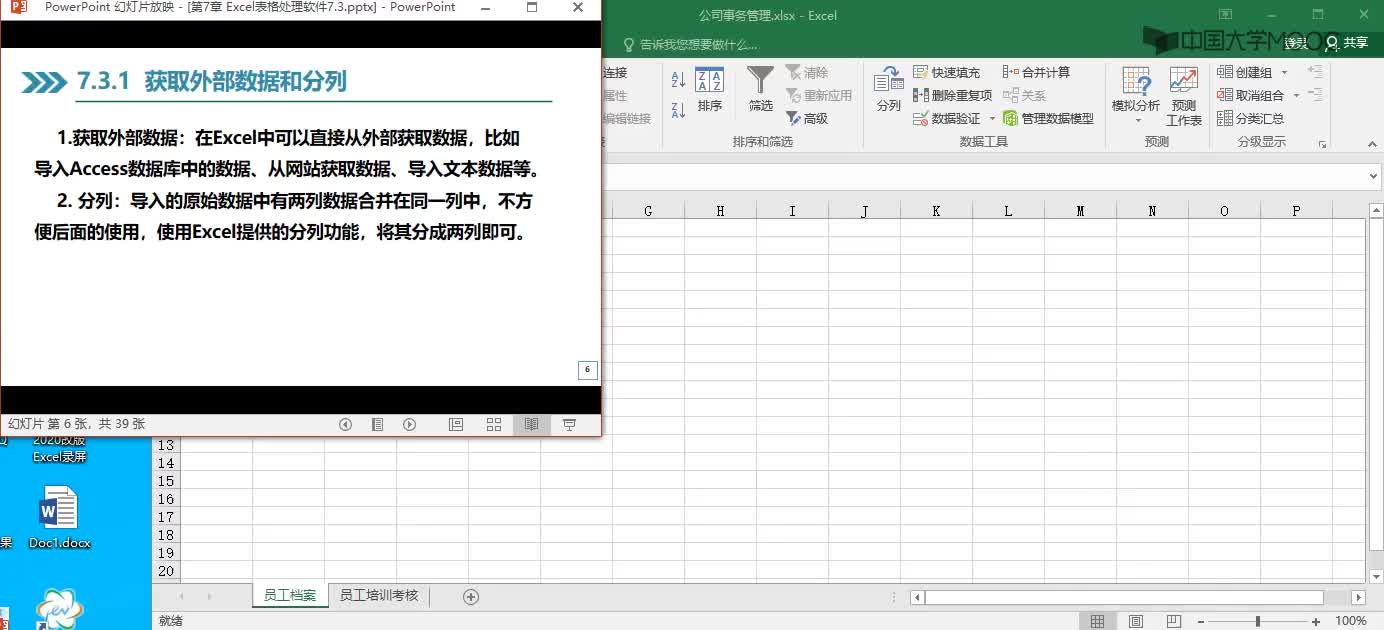Go to next slide in PowerPoint window
The width and height of the screenshot is (1384, 630).
[409, 424]
